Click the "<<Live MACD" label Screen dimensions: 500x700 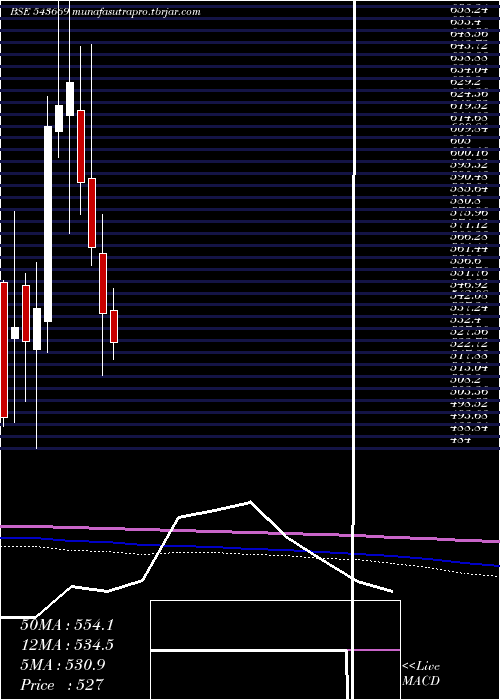pos(421,674)
